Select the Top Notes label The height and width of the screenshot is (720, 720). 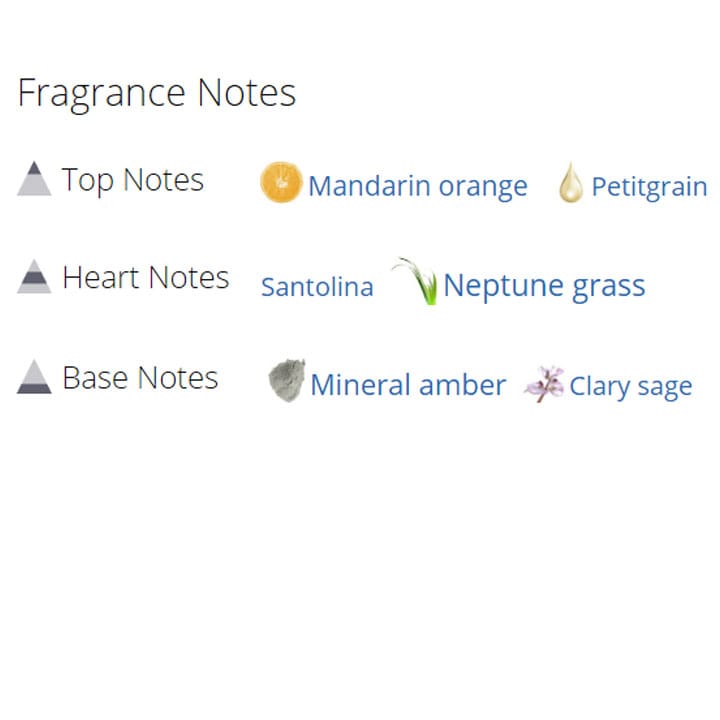[x=133, y=180]
